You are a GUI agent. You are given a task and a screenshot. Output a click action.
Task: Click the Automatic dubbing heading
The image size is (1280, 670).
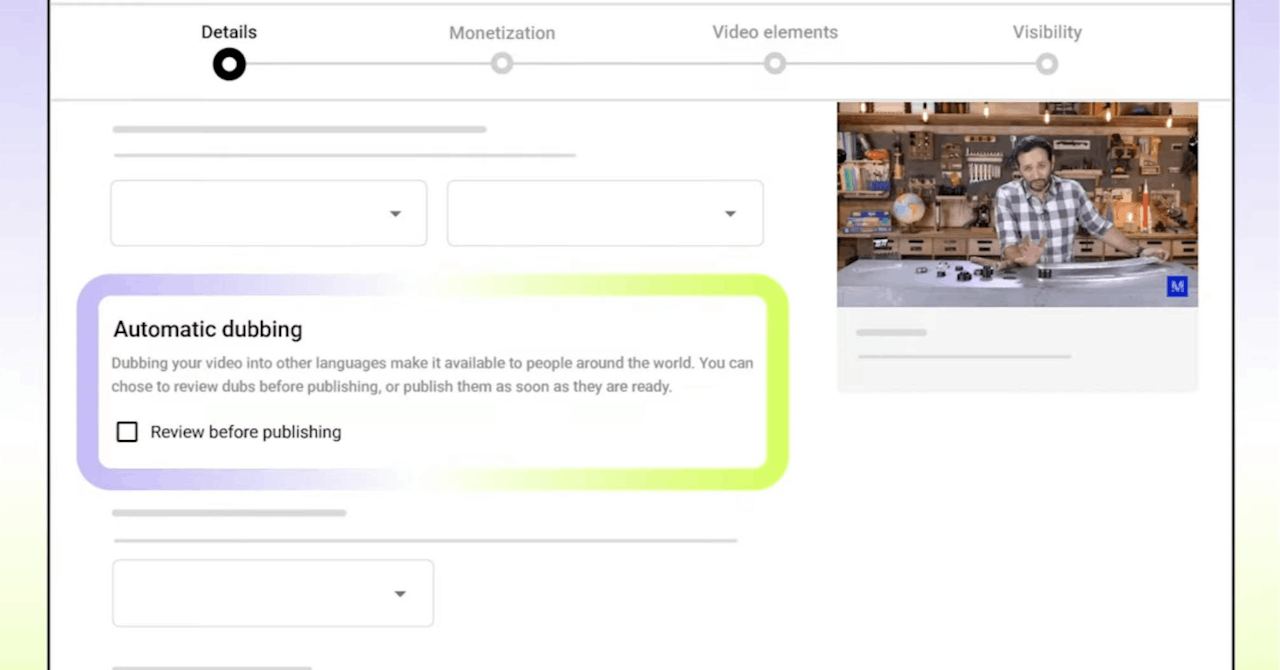208,329
